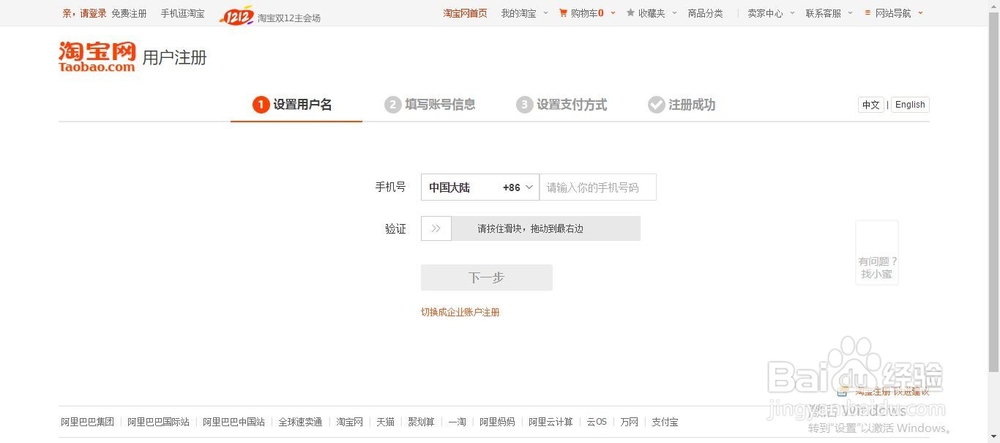
Task: Open the 中国大陆 +86 country dropdown
Action: point(480,187)
